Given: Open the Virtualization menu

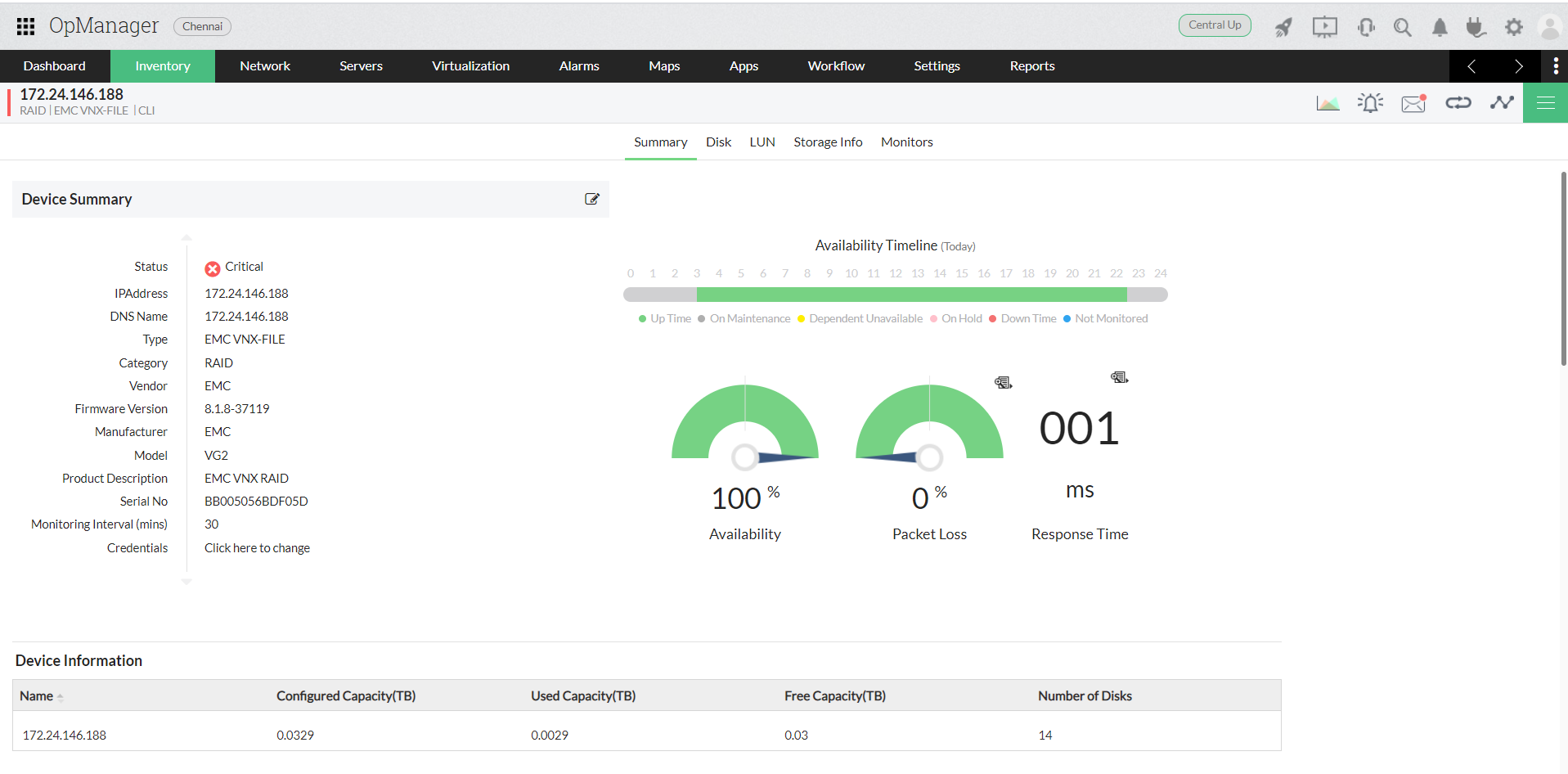Looking at the screenshot, I should 471,66.
